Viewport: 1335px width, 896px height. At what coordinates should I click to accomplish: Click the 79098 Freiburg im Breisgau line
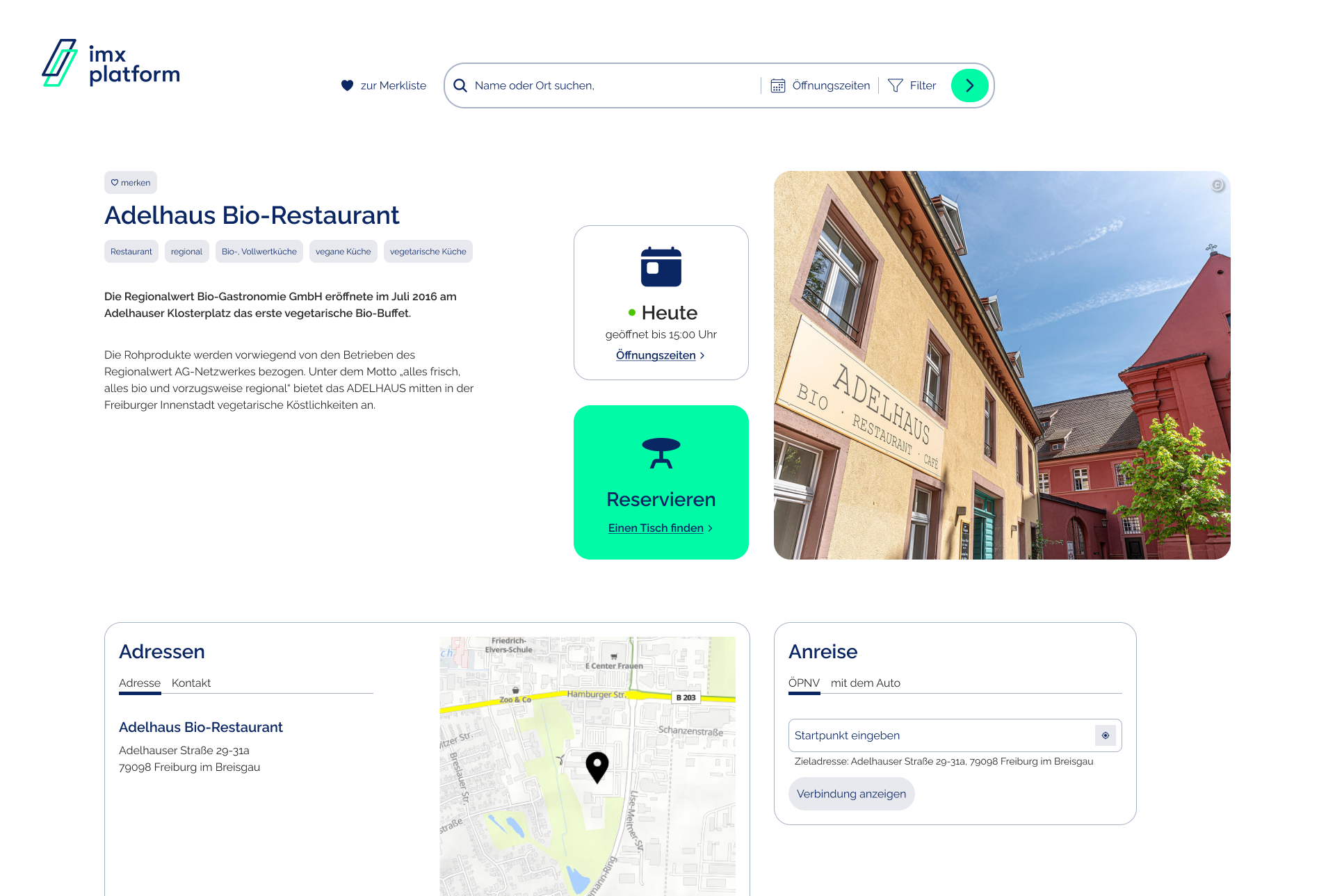pos(190,767)
